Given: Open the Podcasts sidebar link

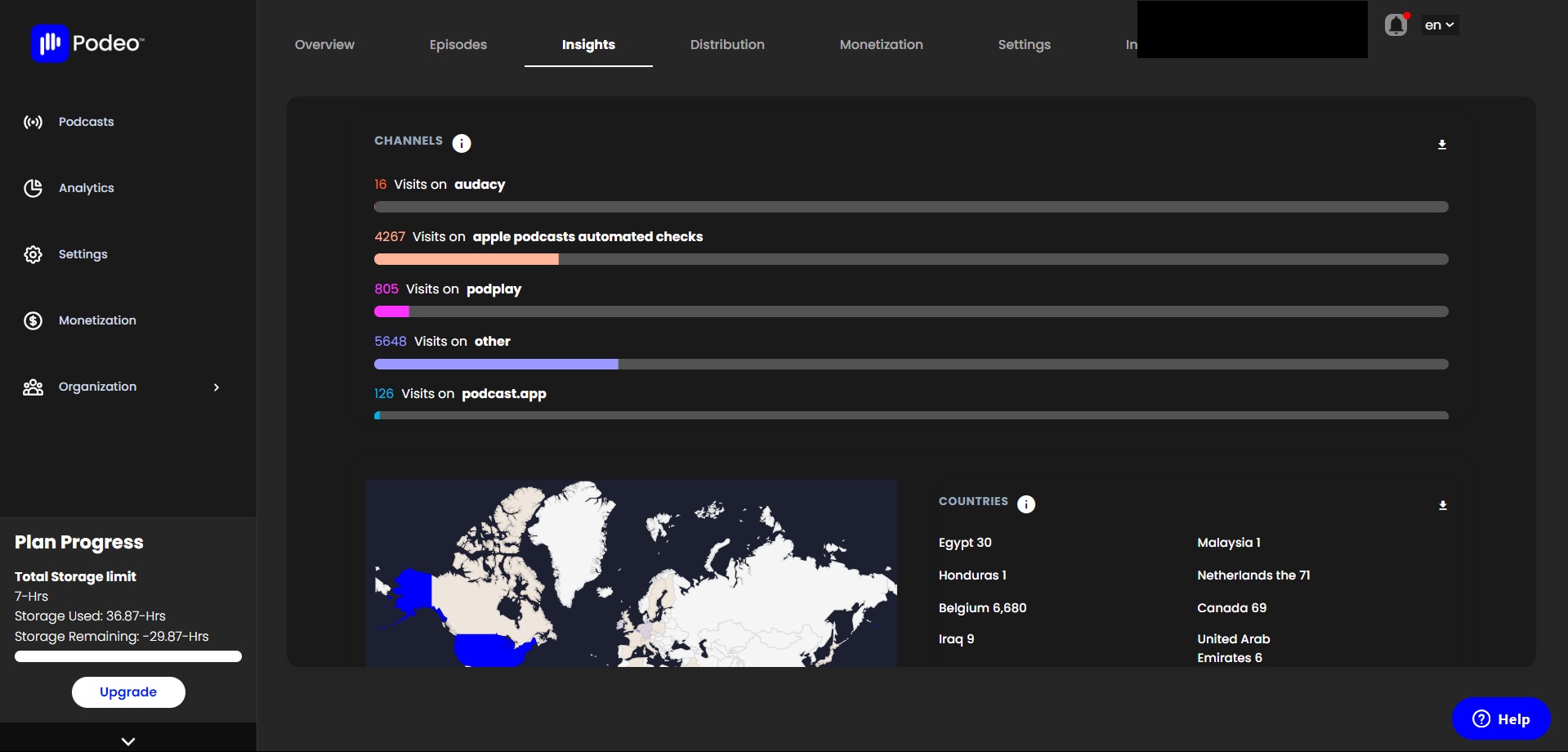Looking at the screenshot, I should (x=86, y=122).
